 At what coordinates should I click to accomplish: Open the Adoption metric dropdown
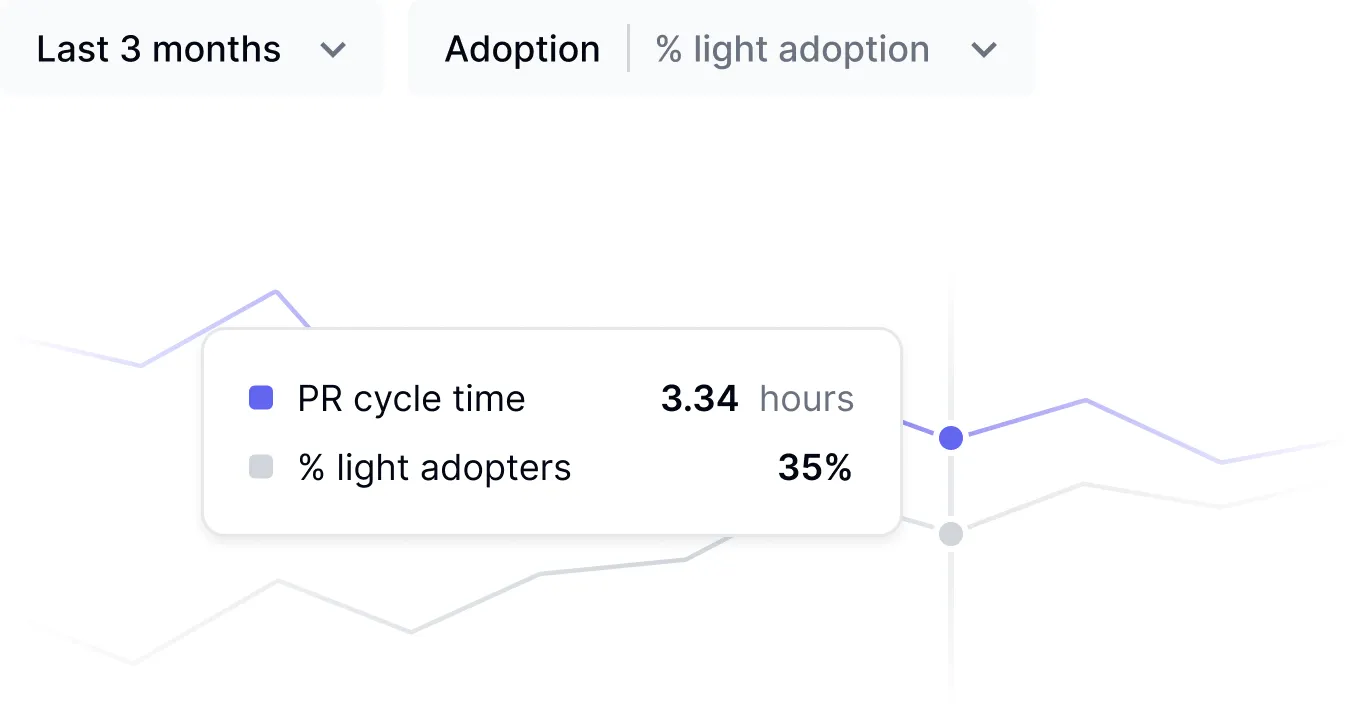[x=522, y=50]
